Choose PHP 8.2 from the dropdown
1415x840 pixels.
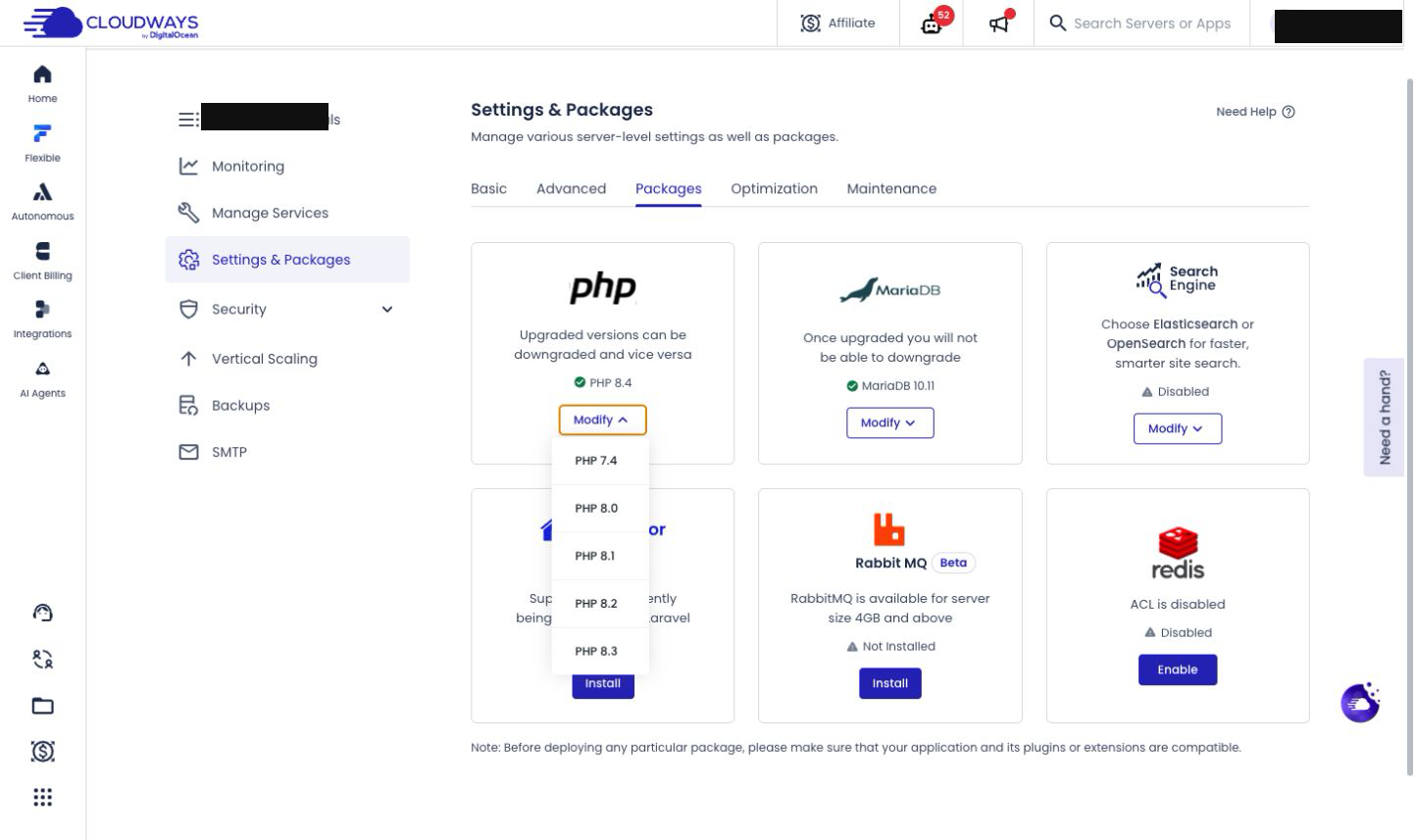tap(600, 604)
